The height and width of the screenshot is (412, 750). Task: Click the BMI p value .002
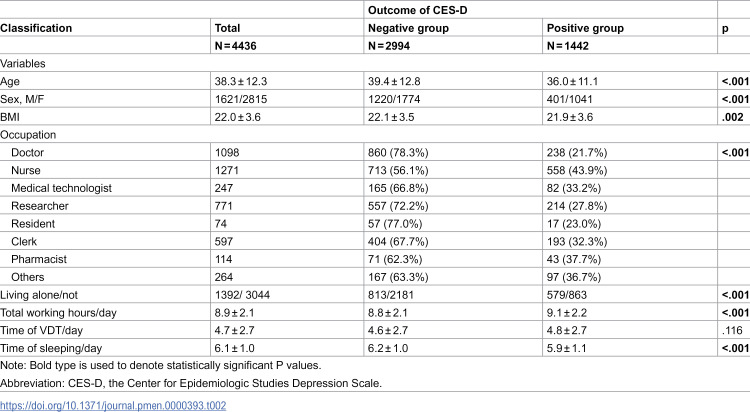pos(732,117)
